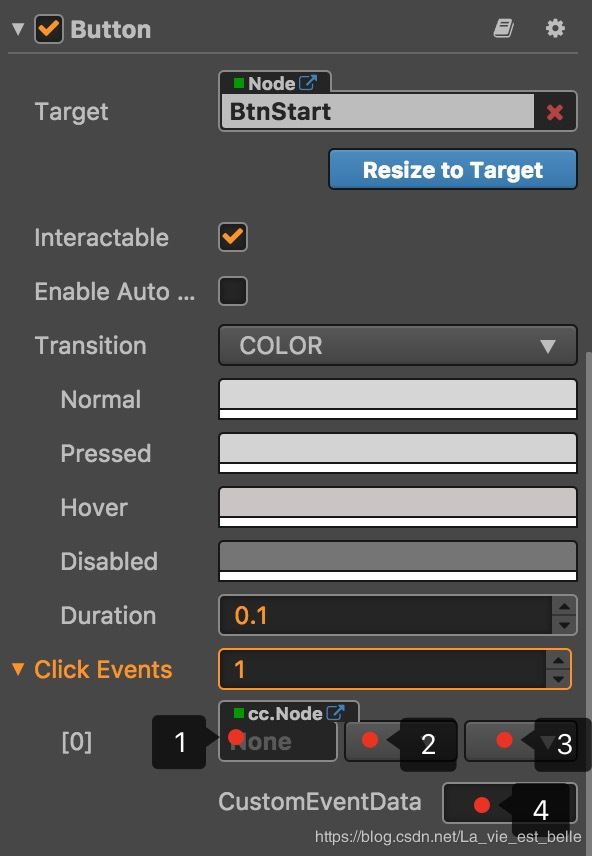The height and width of the screenshot is (856, 592).
Task: Click the link icon next to cc.Node
Action: coord(335,713)
